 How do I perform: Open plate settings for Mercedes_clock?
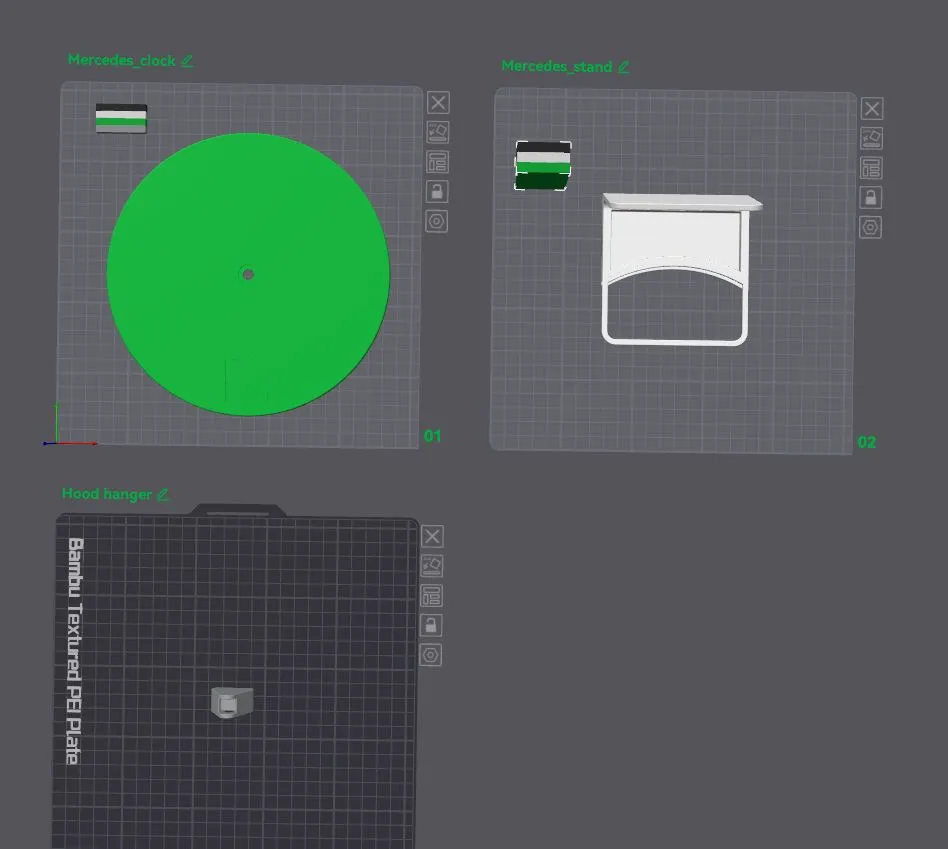point(437,221)
